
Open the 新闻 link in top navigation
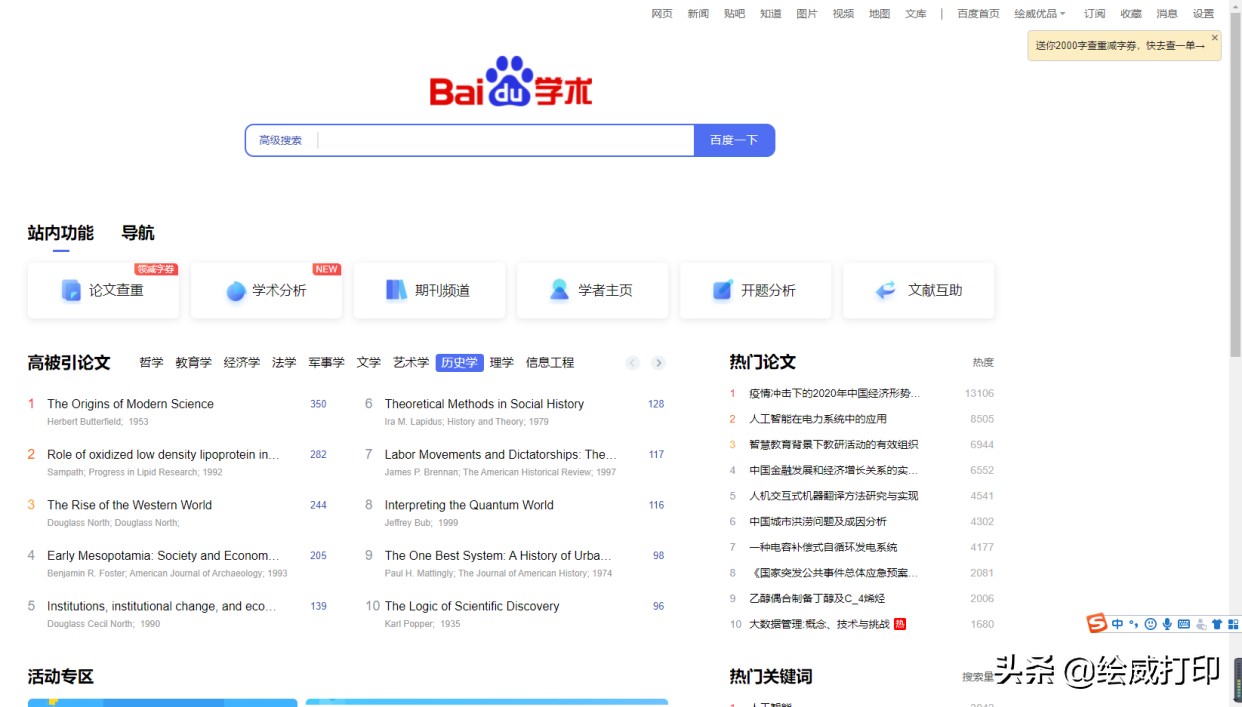[698, 14]
